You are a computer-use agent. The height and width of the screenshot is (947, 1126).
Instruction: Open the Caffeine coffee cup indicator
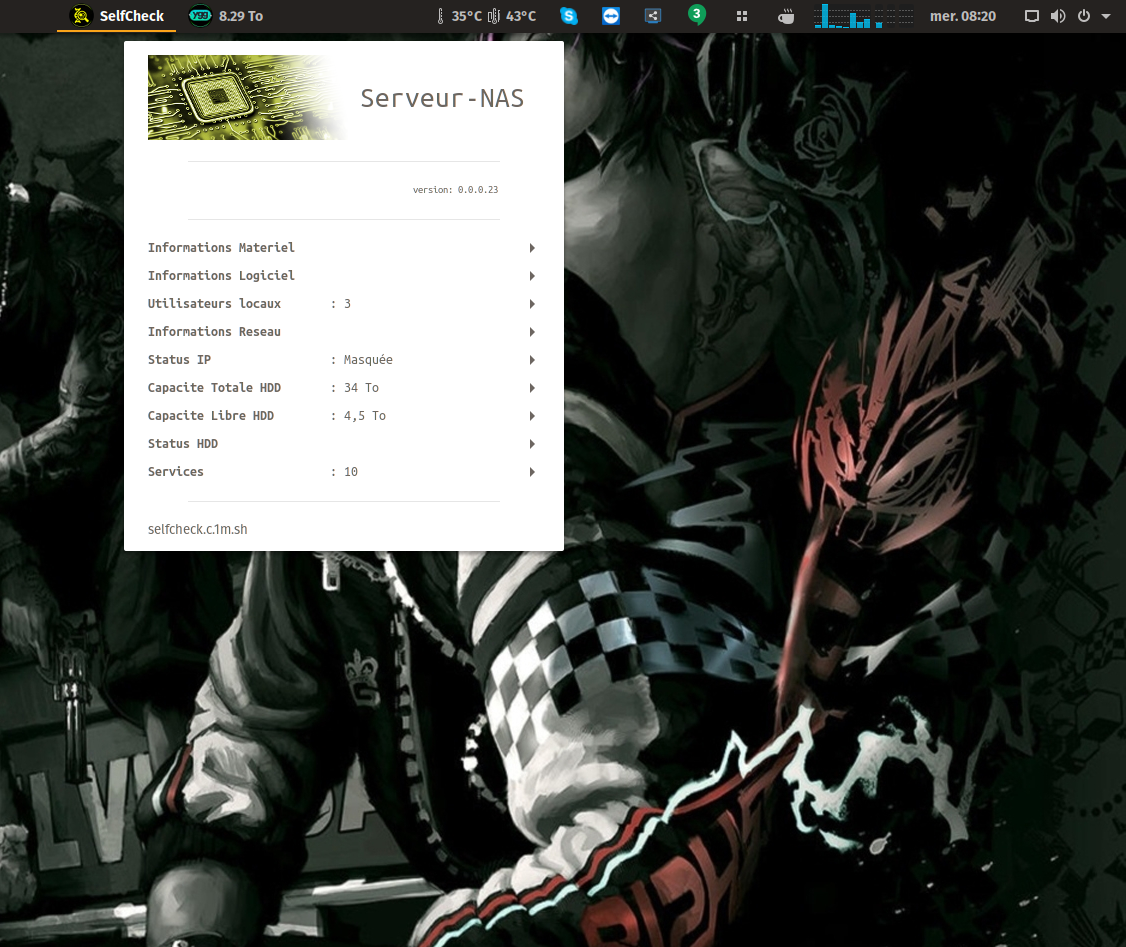point(786,16)
